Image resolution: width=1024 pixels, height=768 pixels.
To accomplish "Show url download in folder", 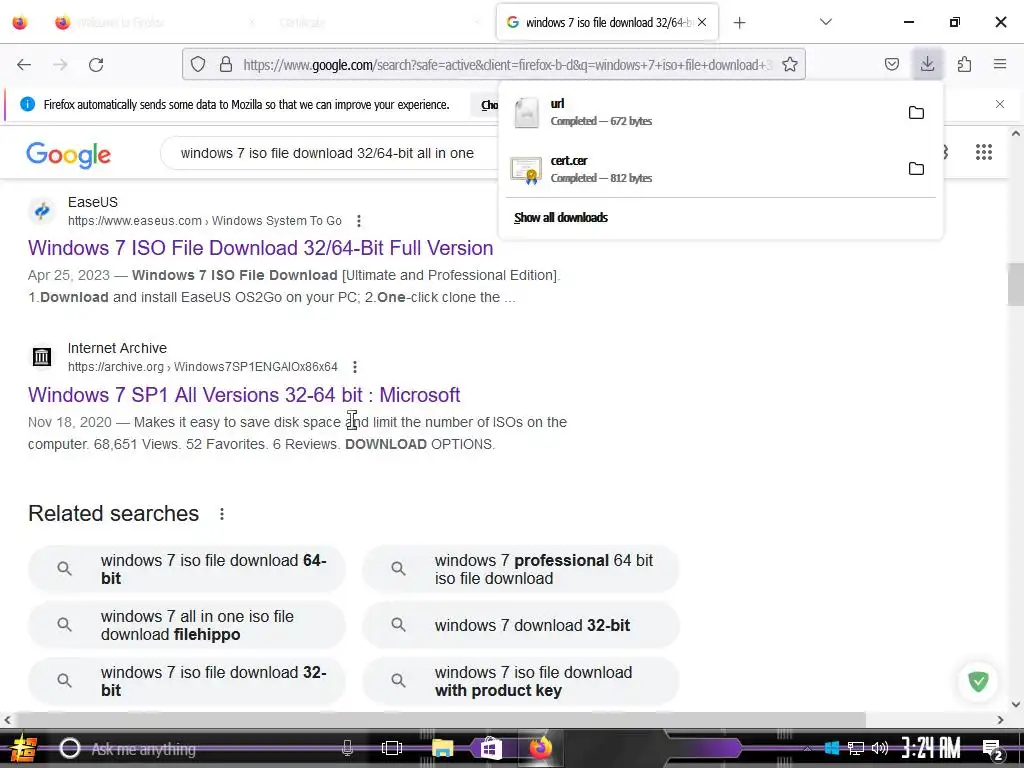I will 916,112.
